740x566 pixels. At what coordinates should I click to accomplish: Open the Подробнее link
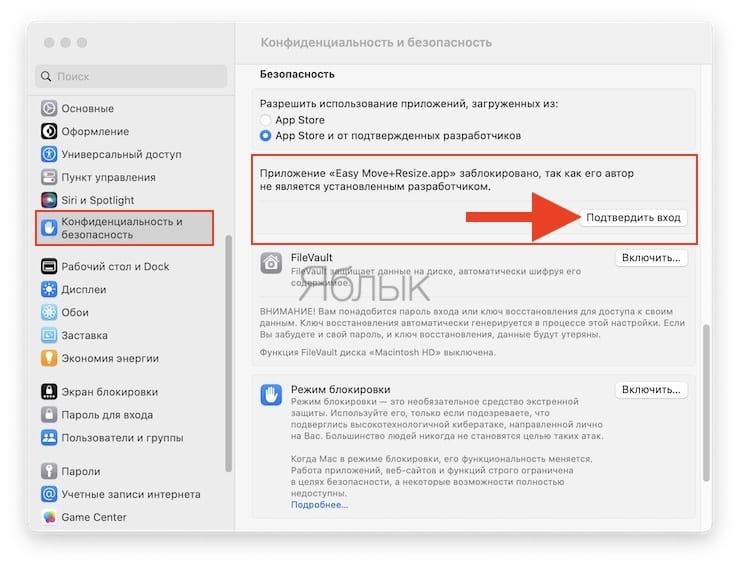click(x=319, y=505)
